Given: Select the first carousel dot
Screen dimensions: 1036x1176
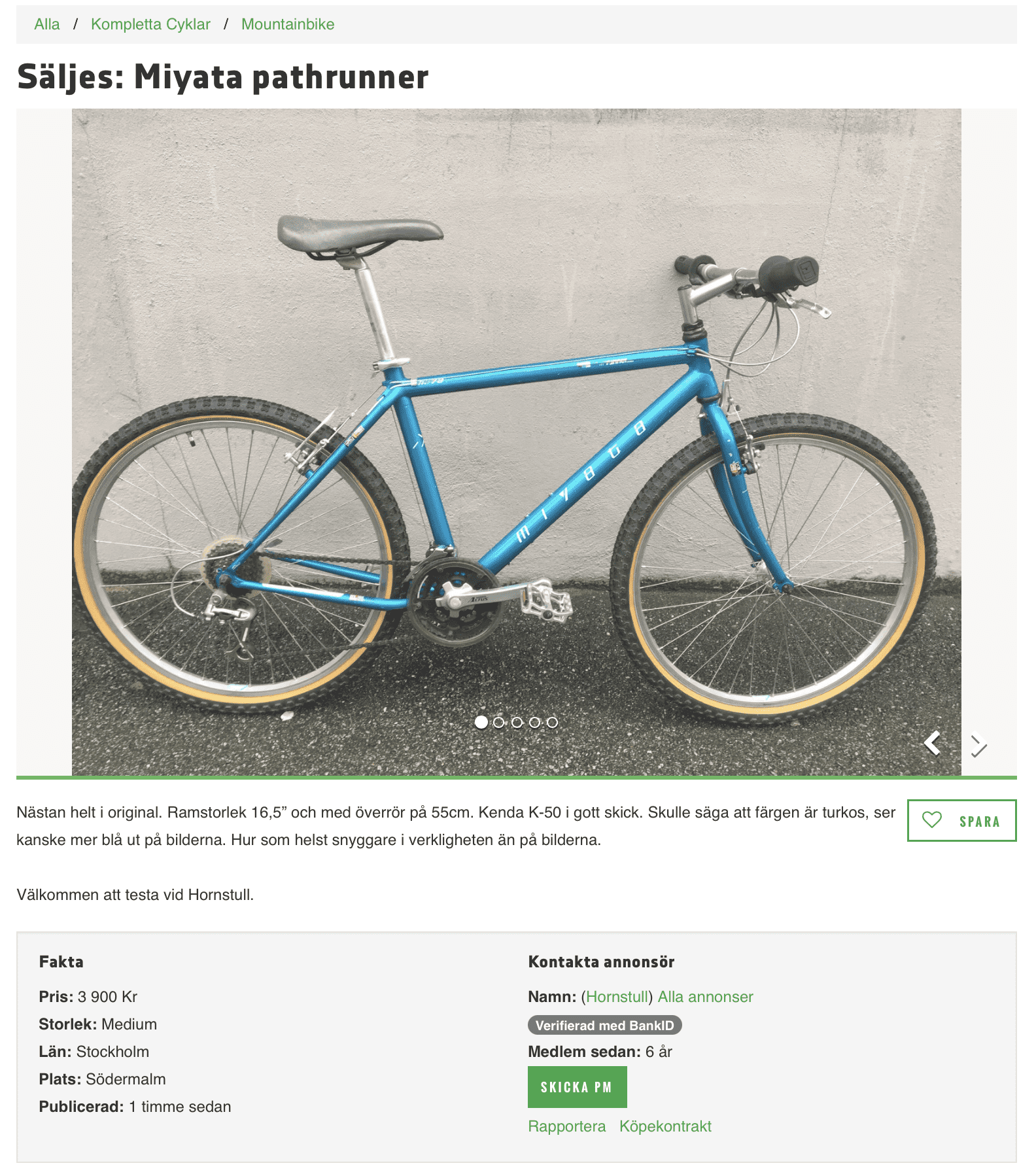Looking at the screenshot, I should (481, 722).
